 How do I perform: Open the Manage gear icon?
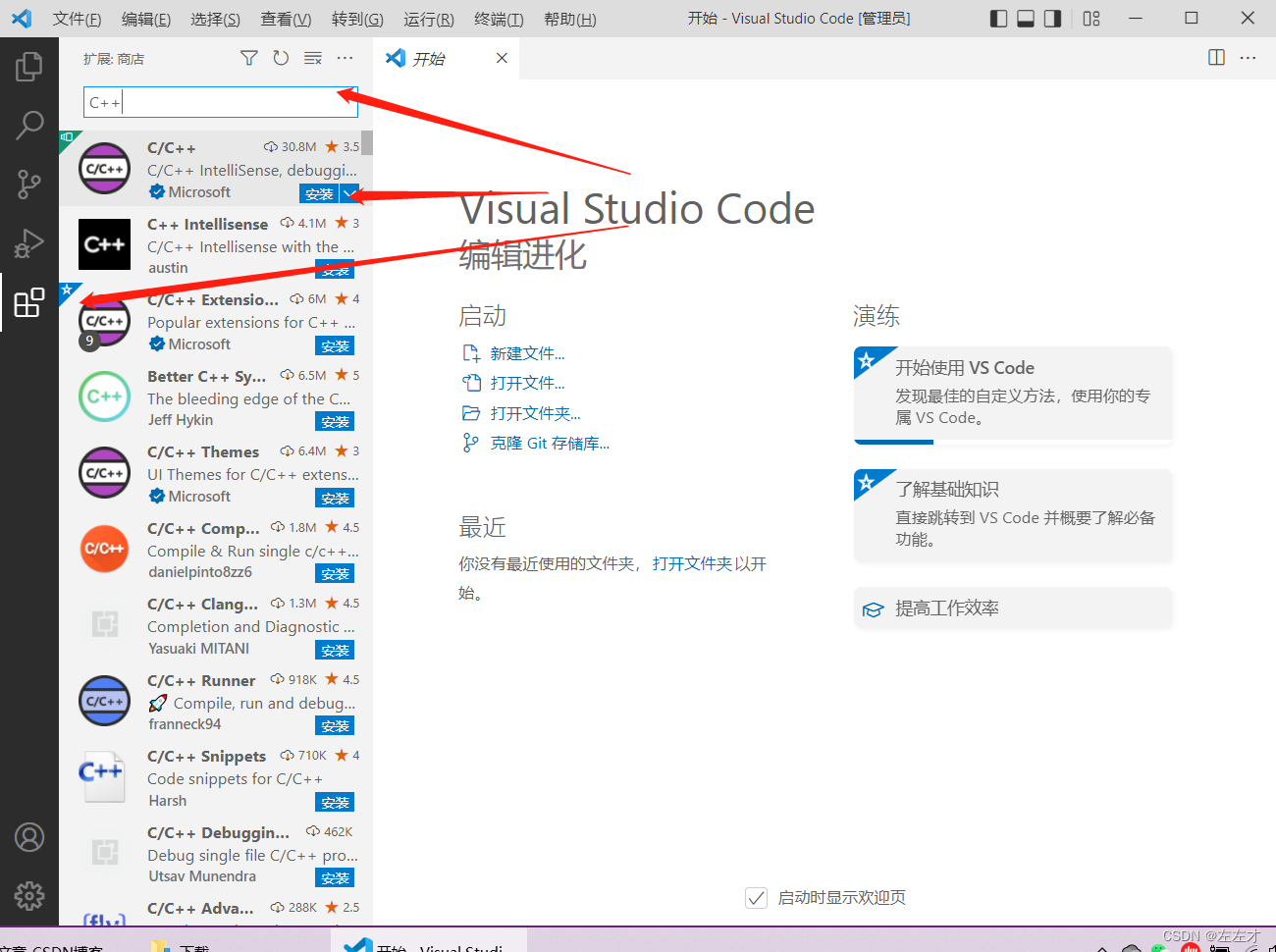(x=29, y=895)
